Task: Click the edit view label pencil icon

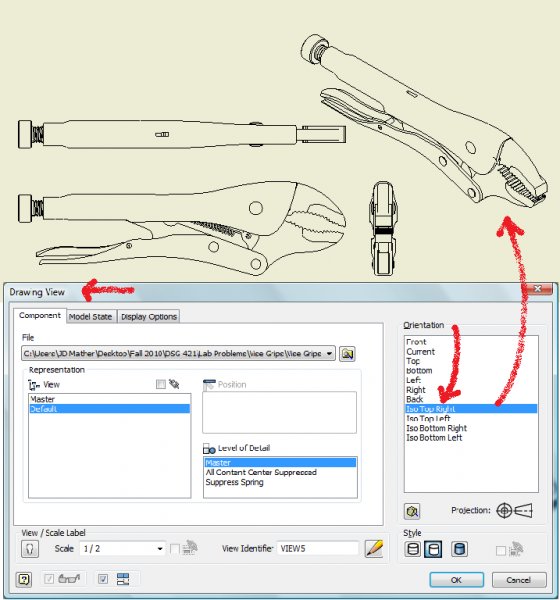Action: (x=374, y=549)
